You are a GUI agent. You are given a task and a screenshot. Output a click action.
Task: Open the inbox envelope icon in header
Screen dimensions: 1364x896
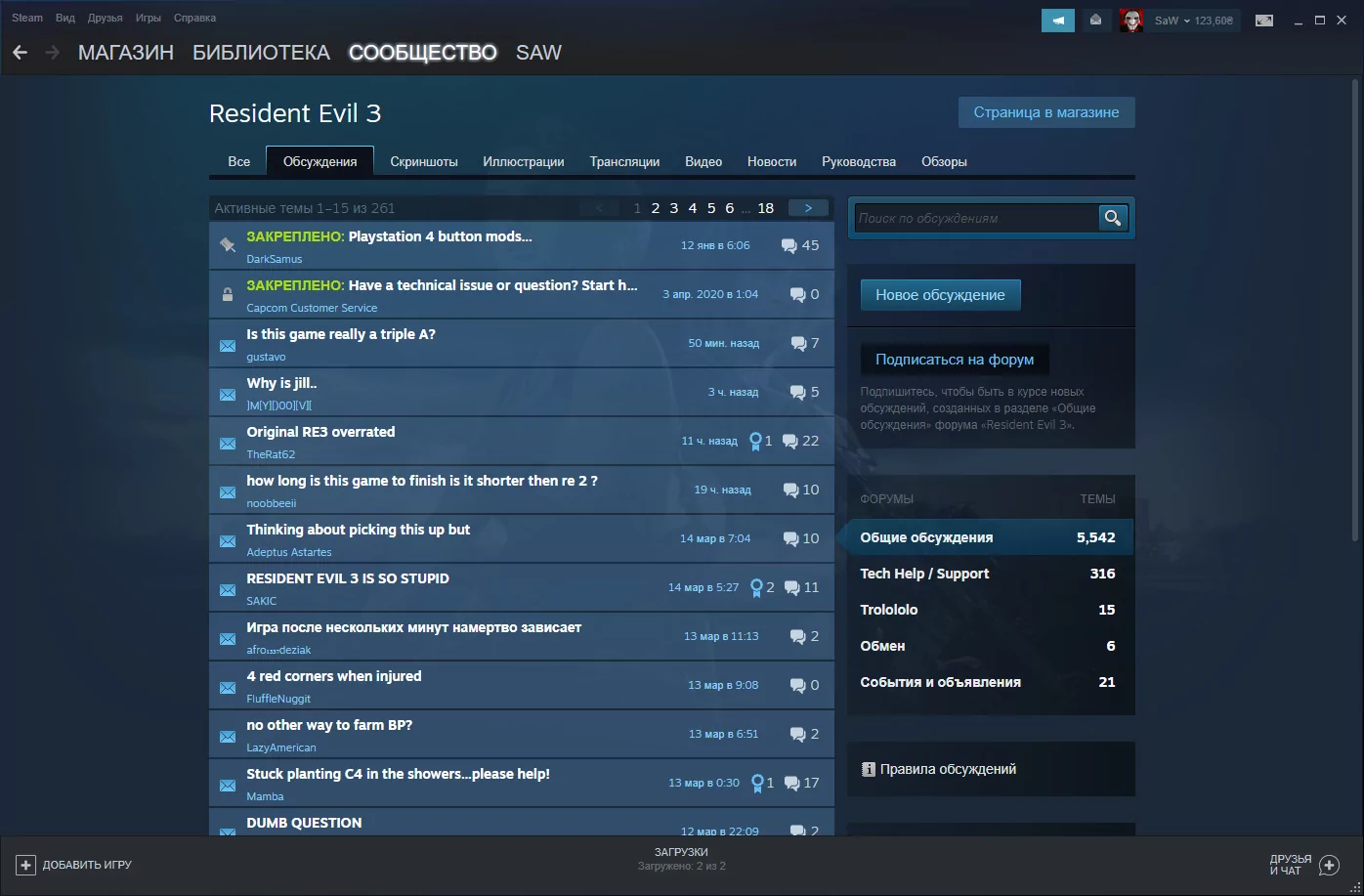[x=1096, y=21]
